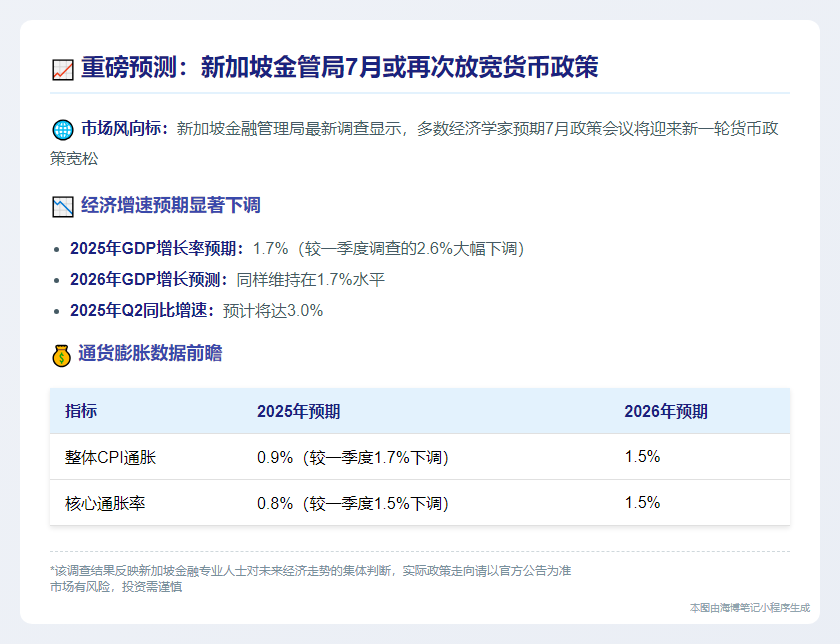Image resolution: width=840 pixels, height=644 pixels.
Task: Click the 2025年GDP增长率预期 bullet label
Action: (158, 249)
